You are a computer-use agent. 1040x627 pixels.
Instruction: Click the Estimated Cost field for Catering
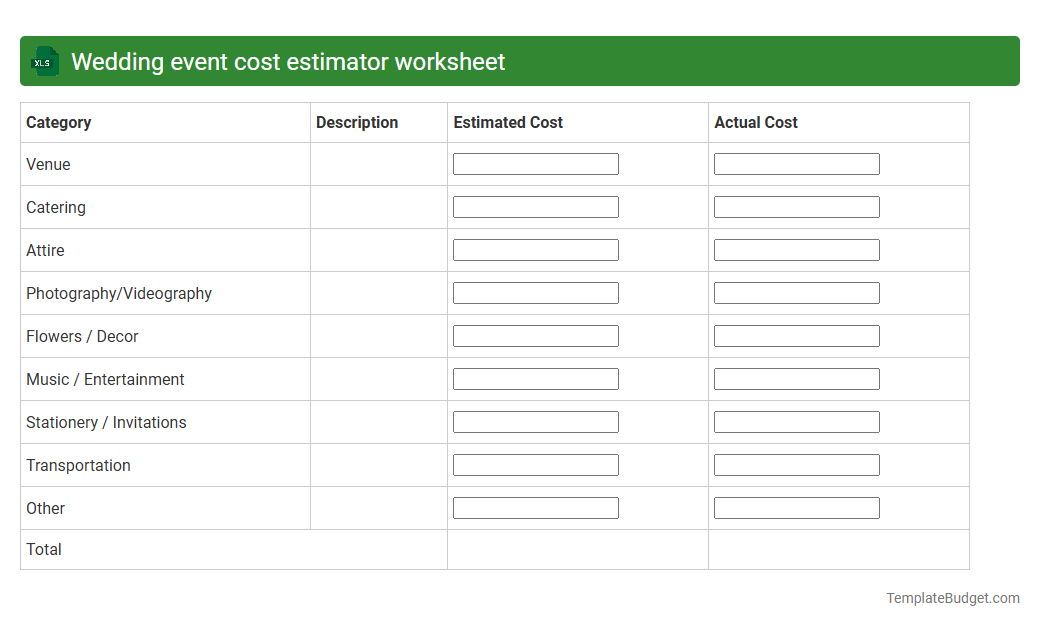[x=535, y=206]
